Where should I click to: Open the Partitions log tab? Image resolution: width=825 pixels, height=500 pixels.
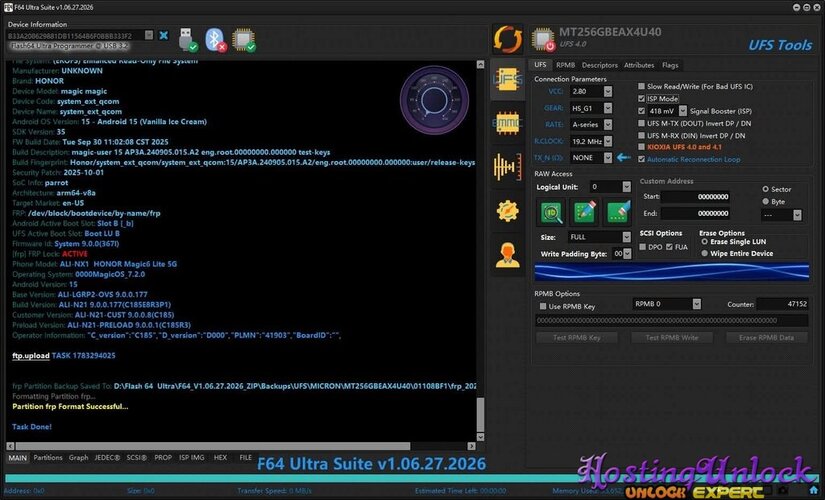[x=48, y=457]
